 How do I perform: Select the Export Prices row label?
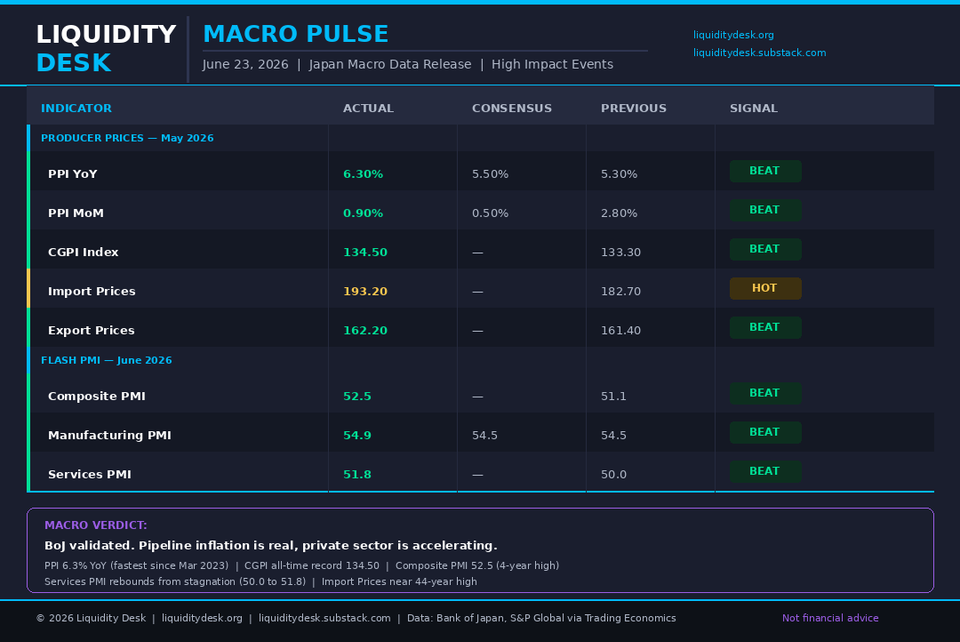(91, 330)
